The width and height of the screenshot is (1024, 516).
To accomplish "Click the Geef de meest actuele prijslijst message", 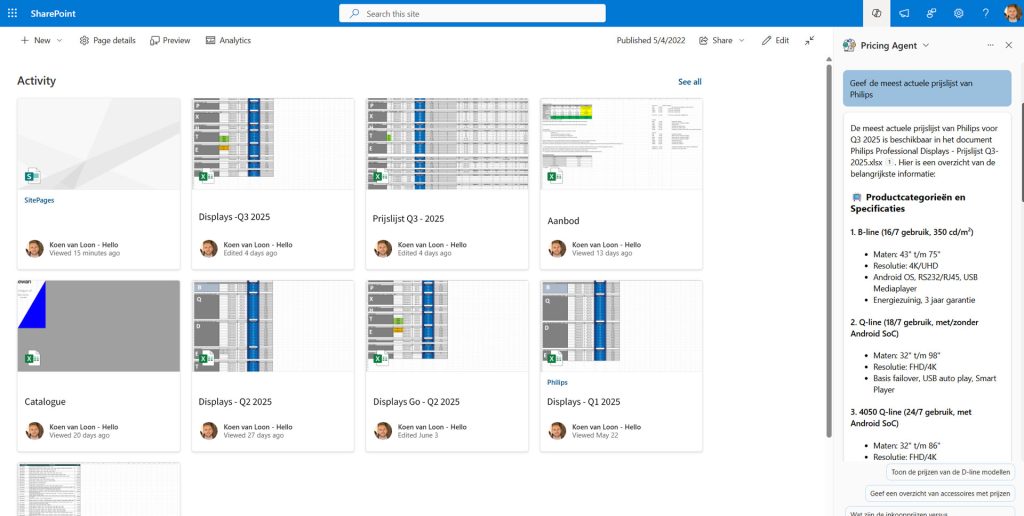I will [x=927, y=88].
